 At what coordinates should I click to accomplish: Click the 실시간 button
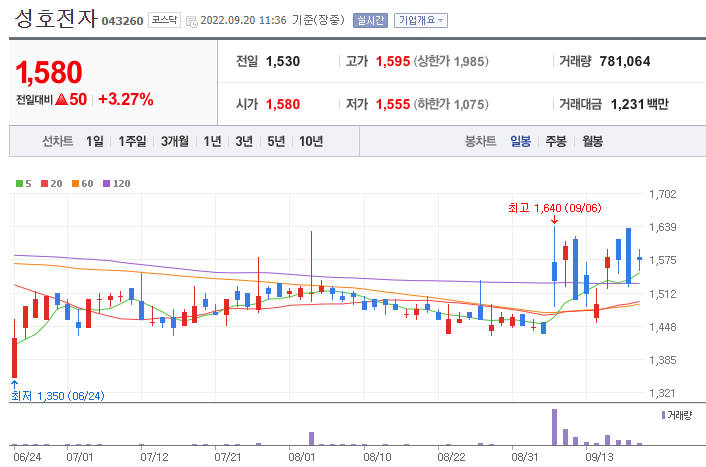[370, 20]
